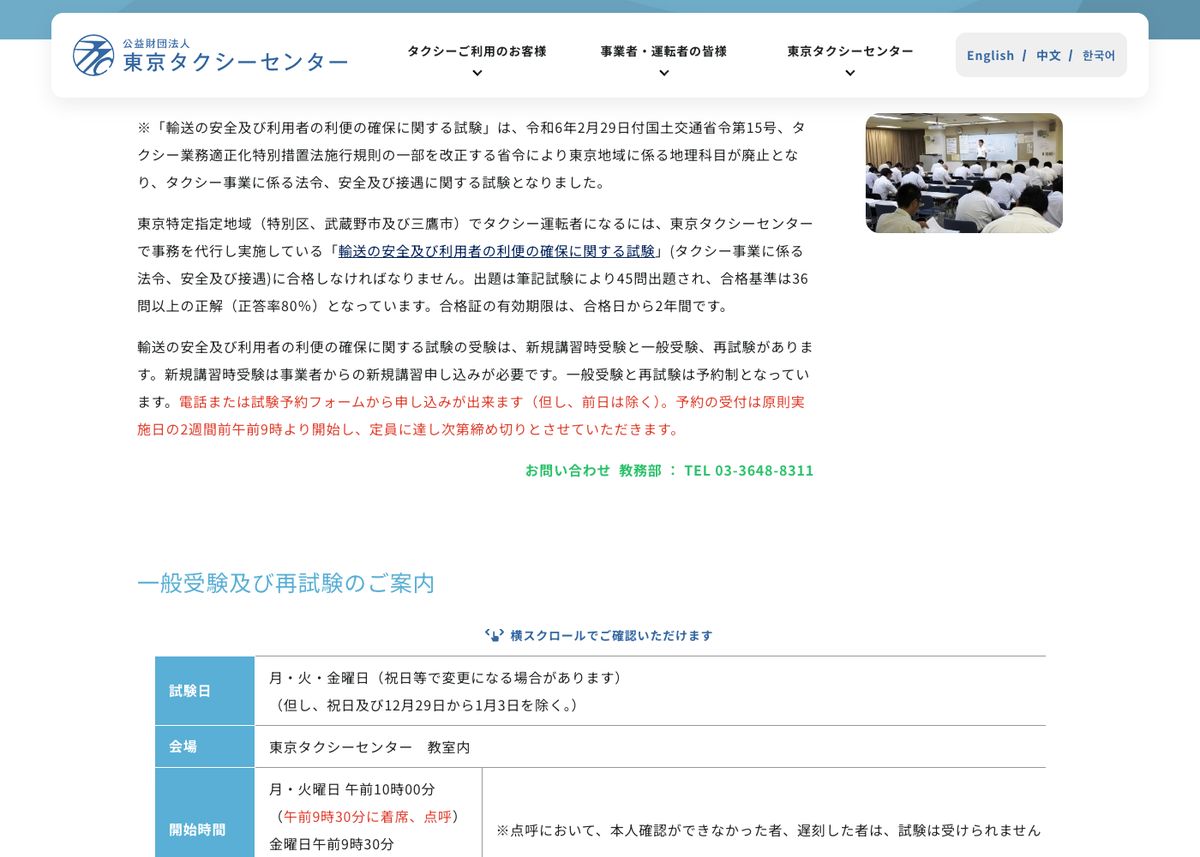Open the タクシーご利用のお客様 menu
1200x857 pixels.
[477, 51]
